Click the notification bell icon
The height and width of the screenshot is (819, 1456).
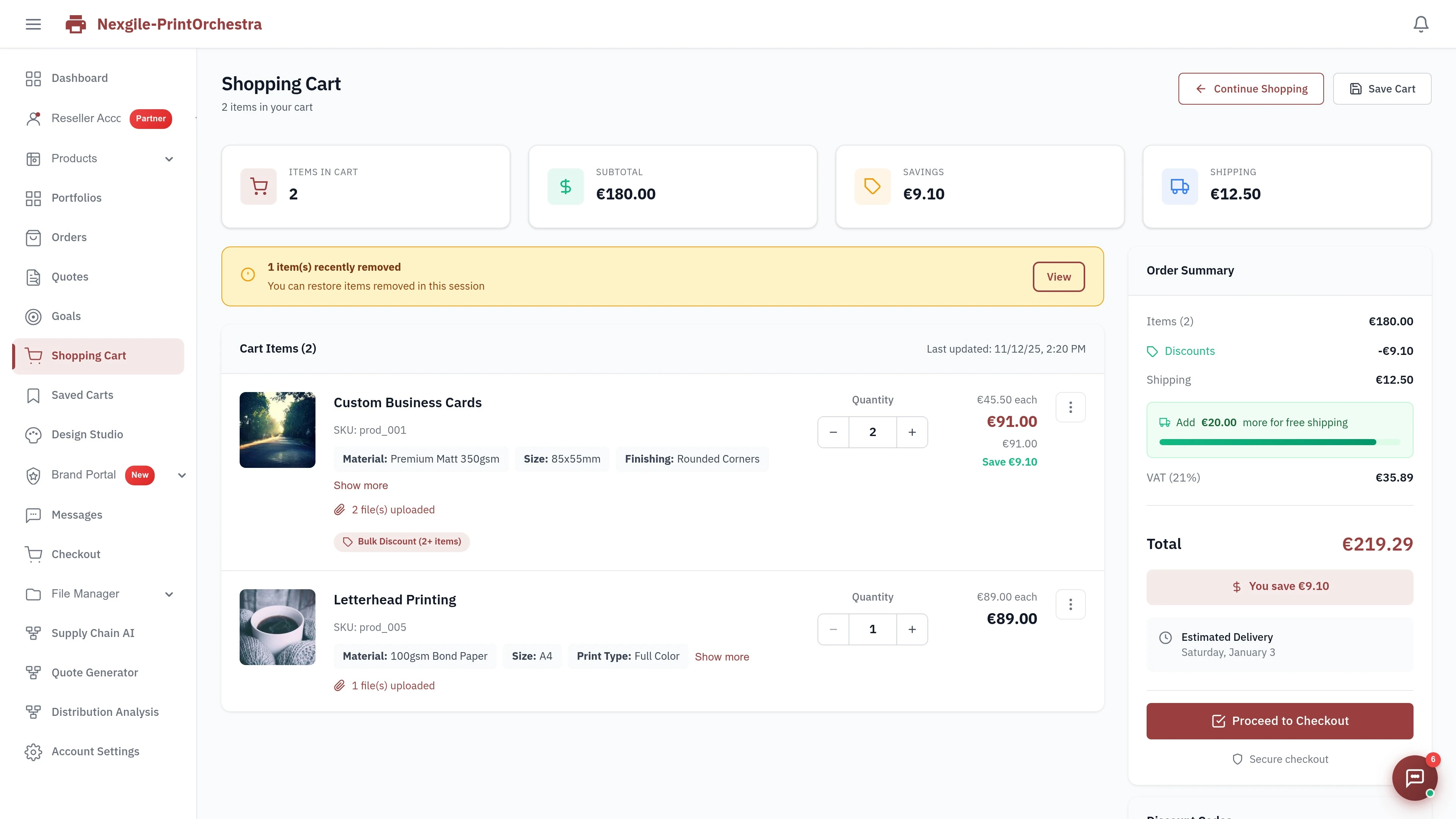pyautogui.click(x=1420, y=24)
